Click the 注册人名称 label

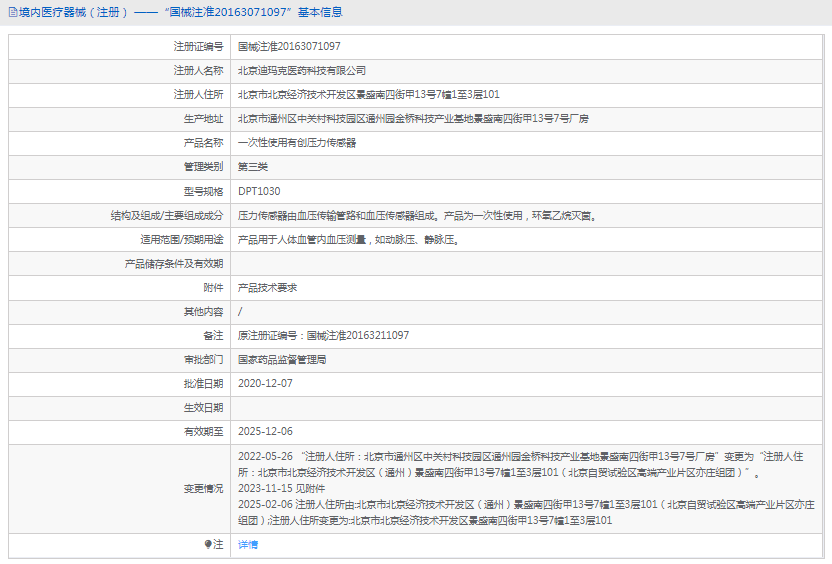pyautogui.click(x=198, y=71)
